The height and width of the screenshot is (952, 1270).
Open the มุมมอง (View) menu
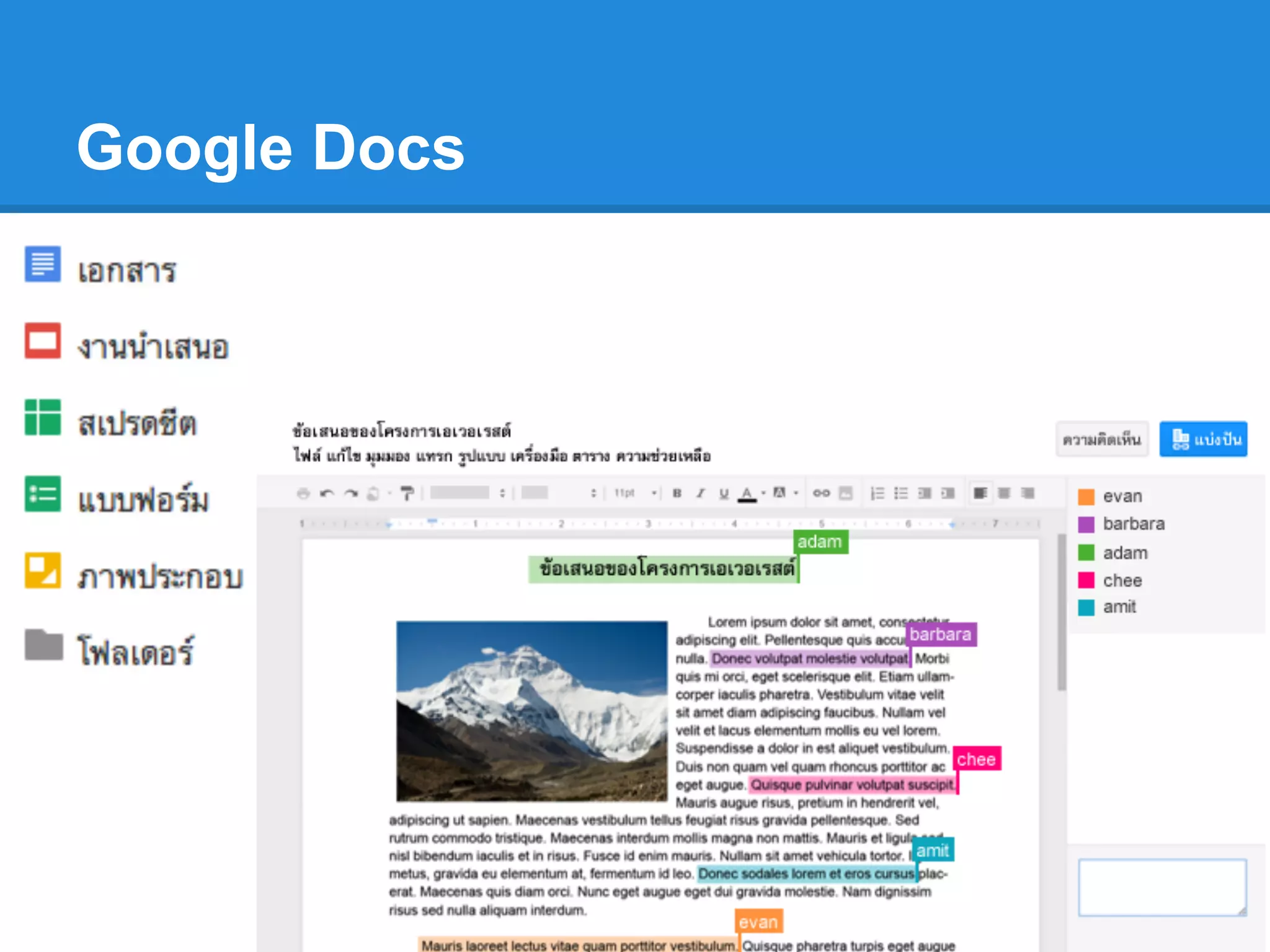[x=388, y=457]
